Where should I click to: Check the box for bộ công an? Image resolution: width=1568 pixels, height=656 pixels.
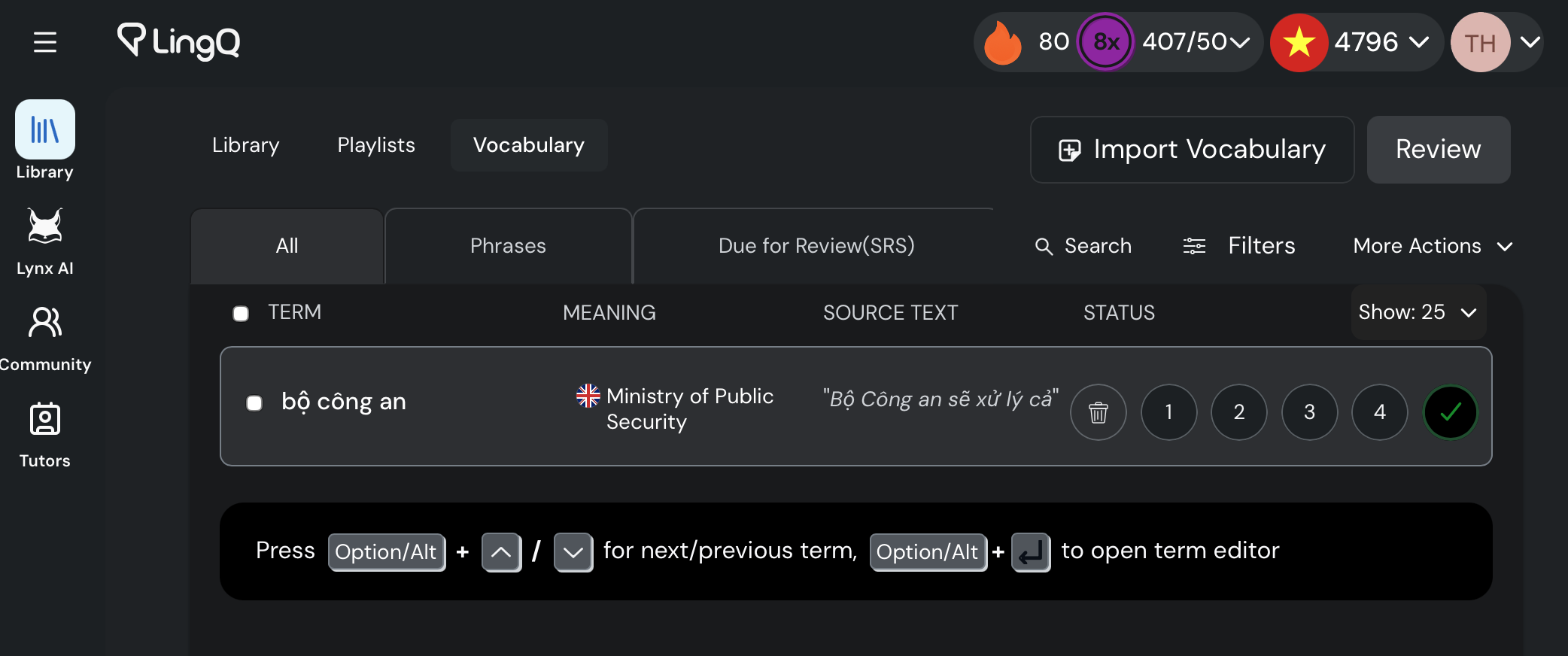(254, 403)
